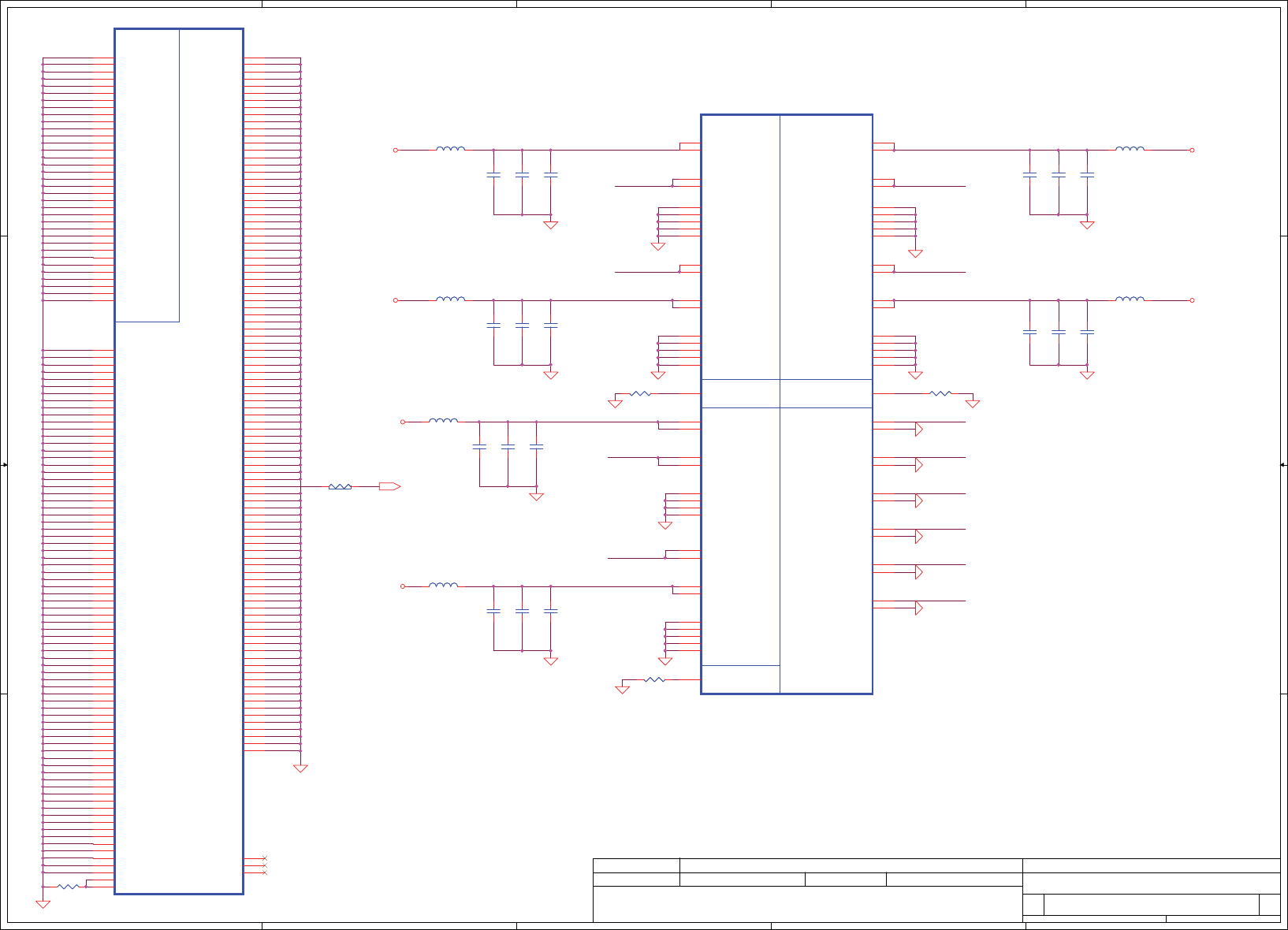The image size is (1288, 930).
Task: Select the first capacitor after the top-left inductor
Action: pos(493,175)
